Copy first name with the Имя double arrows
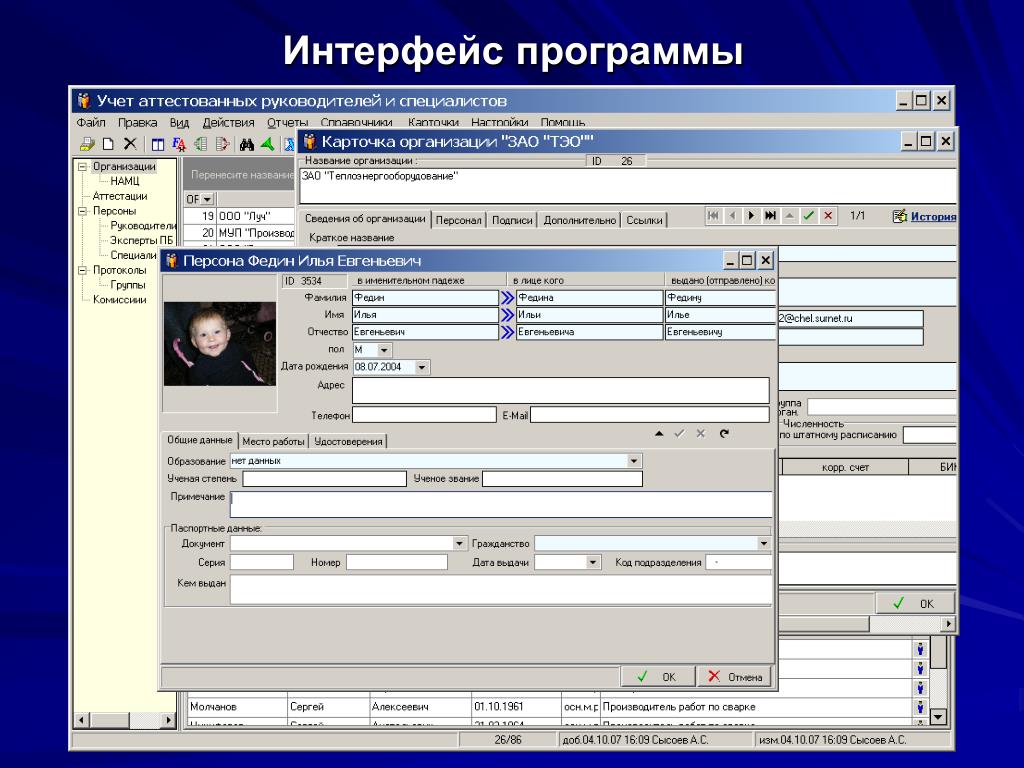This screenshot has height=768, width=1024. click(507, 315)
